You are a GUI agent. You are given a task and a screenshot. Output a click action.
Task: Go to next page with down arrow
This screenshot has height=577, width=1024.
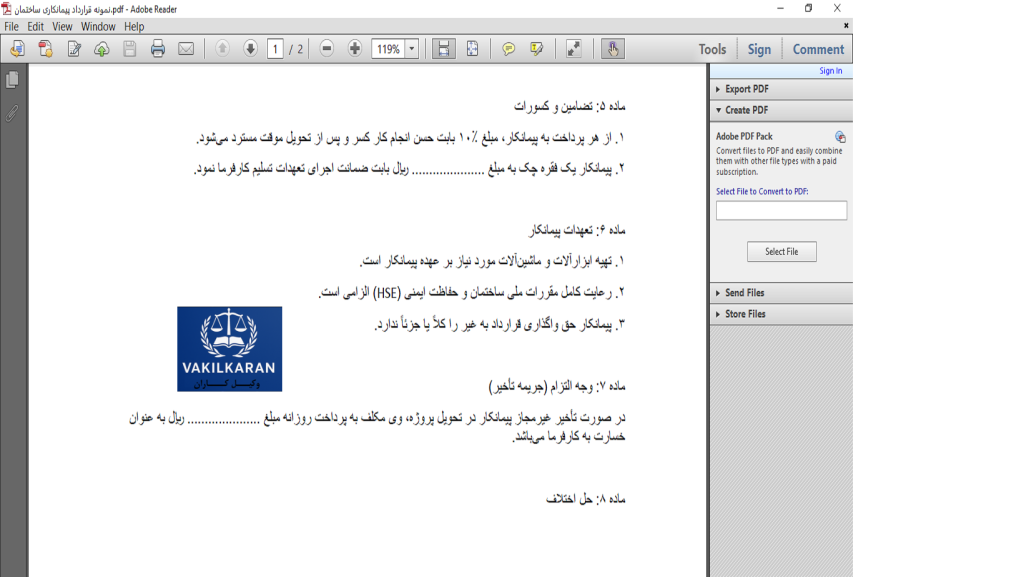click(250, 49)
